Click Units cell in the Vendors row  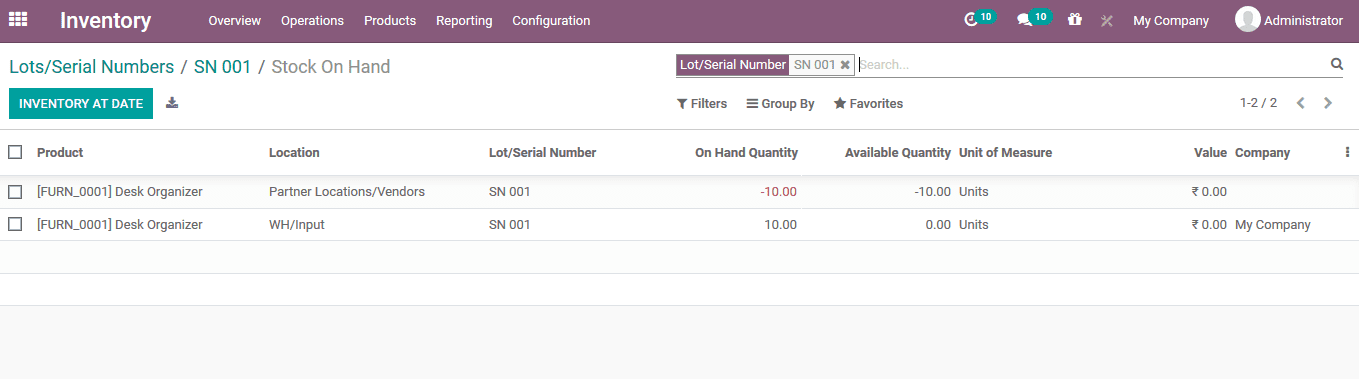tap(973, 191)
